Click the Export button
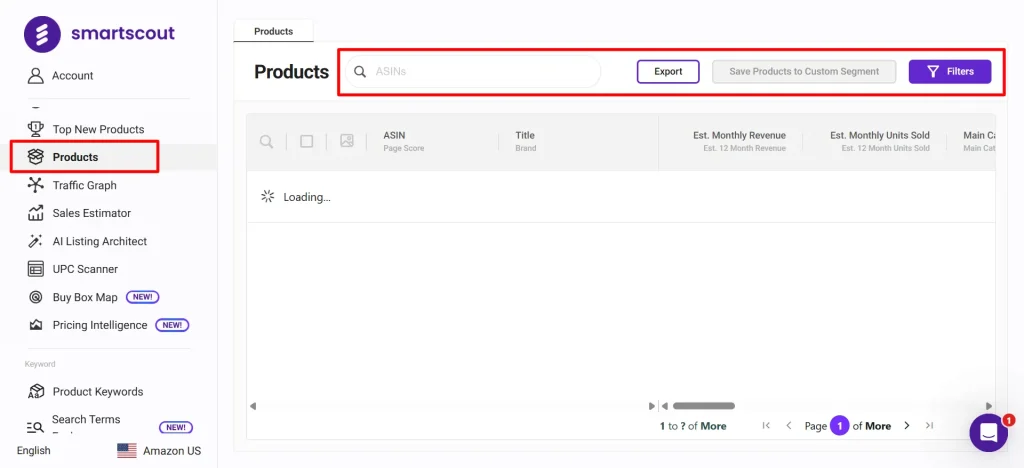 [668, 72]
